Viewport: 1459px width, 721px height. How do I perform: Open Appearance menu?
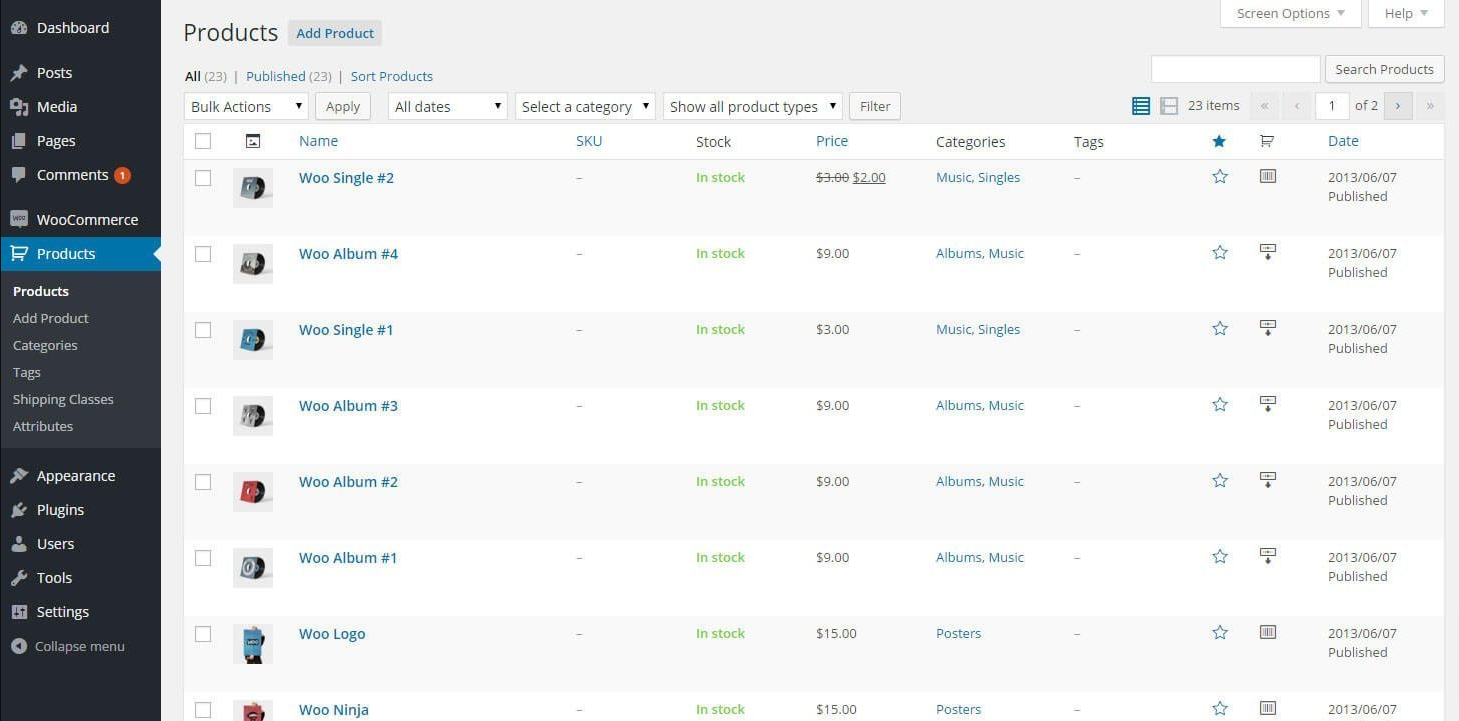click(x=80, y=476)
